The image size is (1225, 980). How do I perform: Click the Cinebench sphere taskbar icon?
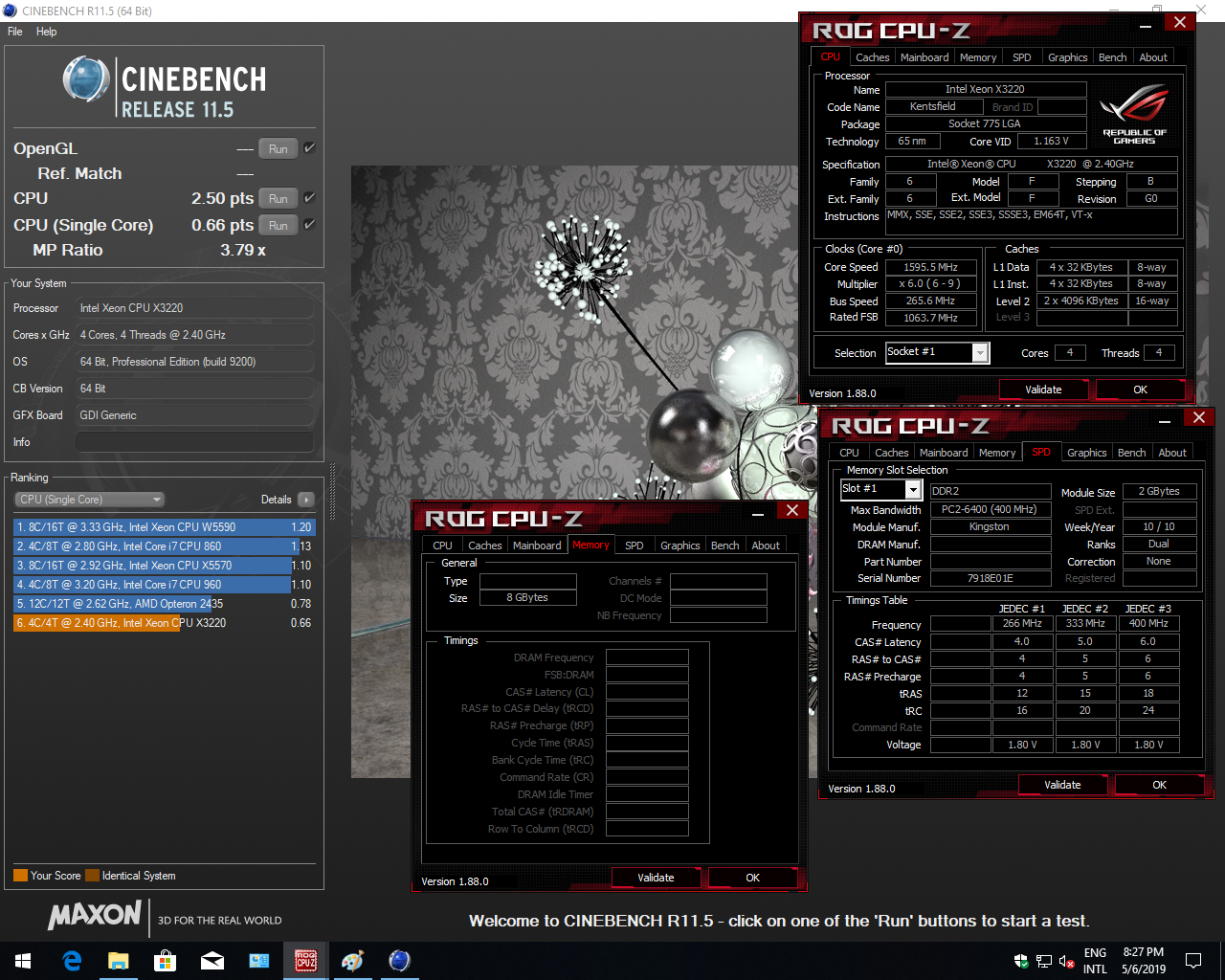click(399, 960)
